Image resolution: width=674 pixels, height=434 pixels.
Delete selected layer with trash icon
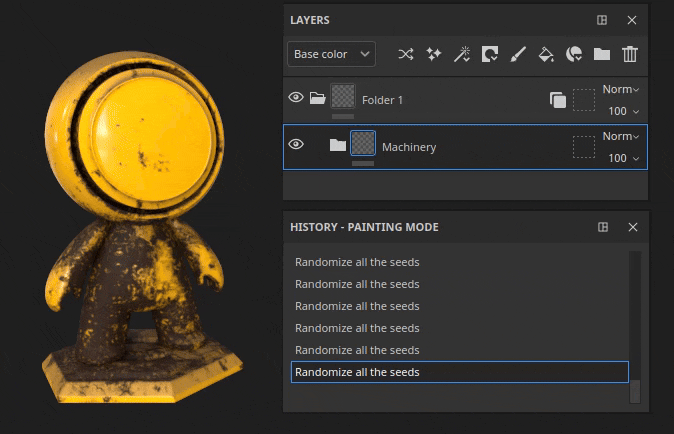(x=630, y=54)
